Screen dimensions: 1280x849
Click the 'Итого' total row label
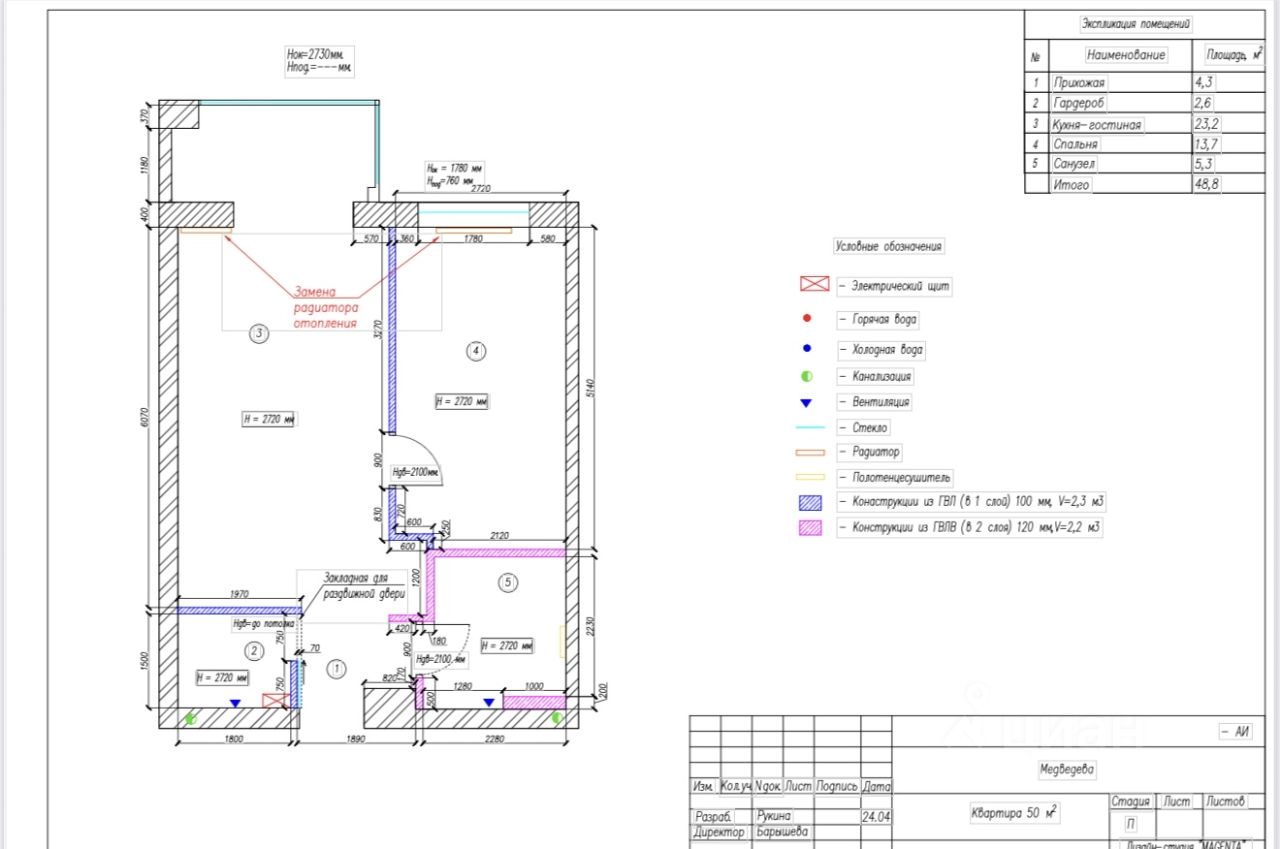coord(1070,185)
